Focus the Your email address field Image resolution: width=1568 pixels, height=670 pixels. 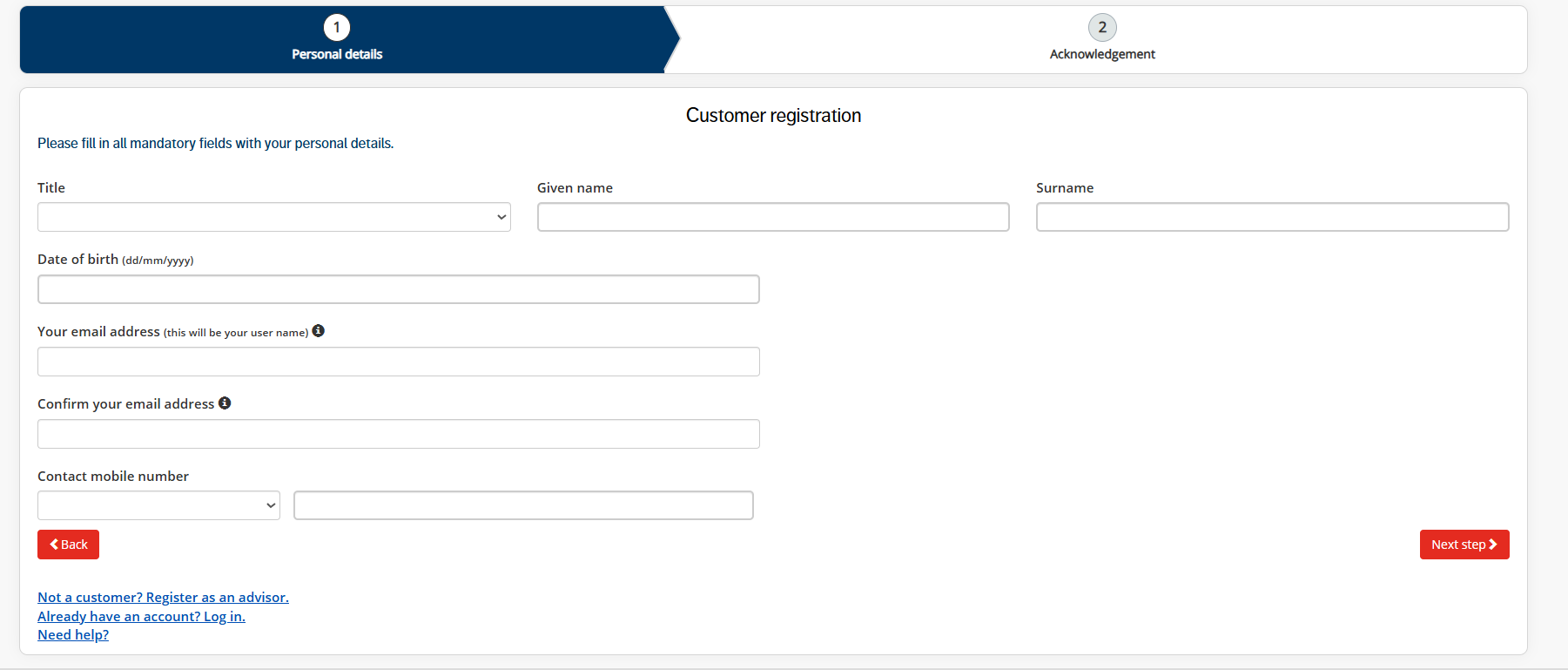pos(398,362)
